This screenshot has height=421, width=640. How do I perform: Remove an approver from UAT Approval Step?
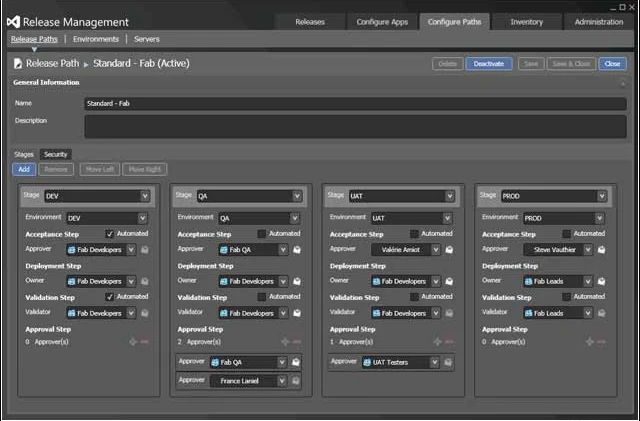coord(449,342)
